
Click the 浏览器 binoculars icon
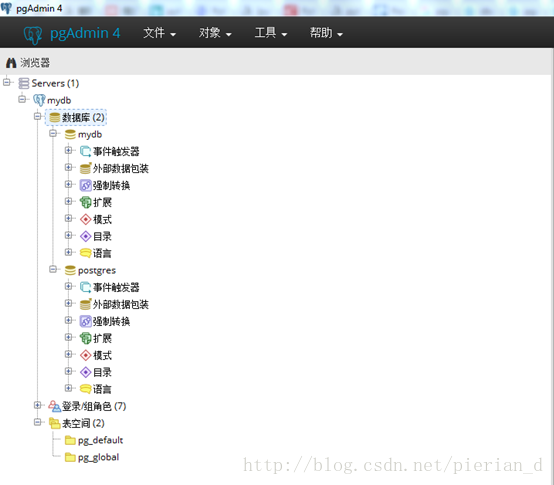coord(11,63)
